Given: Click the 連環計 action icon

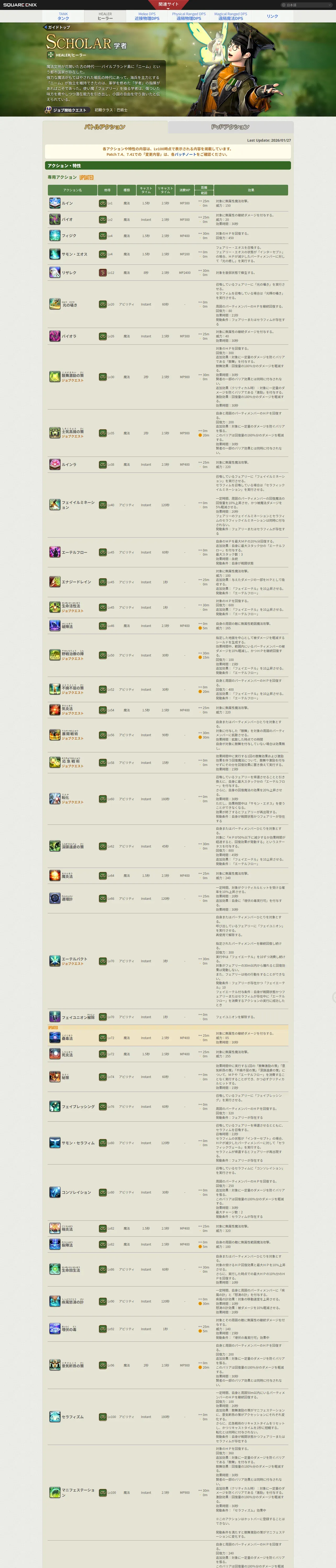Looking at the screenshot, I should click(x=55, y=898).
